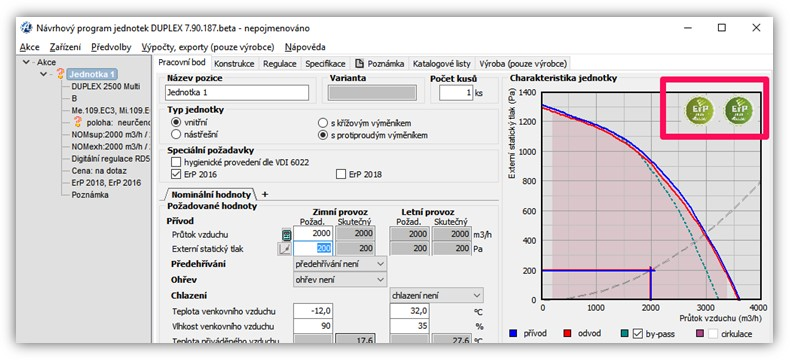Click the working point marker on chart
This screenshot has height=360, width=790.
650,270
